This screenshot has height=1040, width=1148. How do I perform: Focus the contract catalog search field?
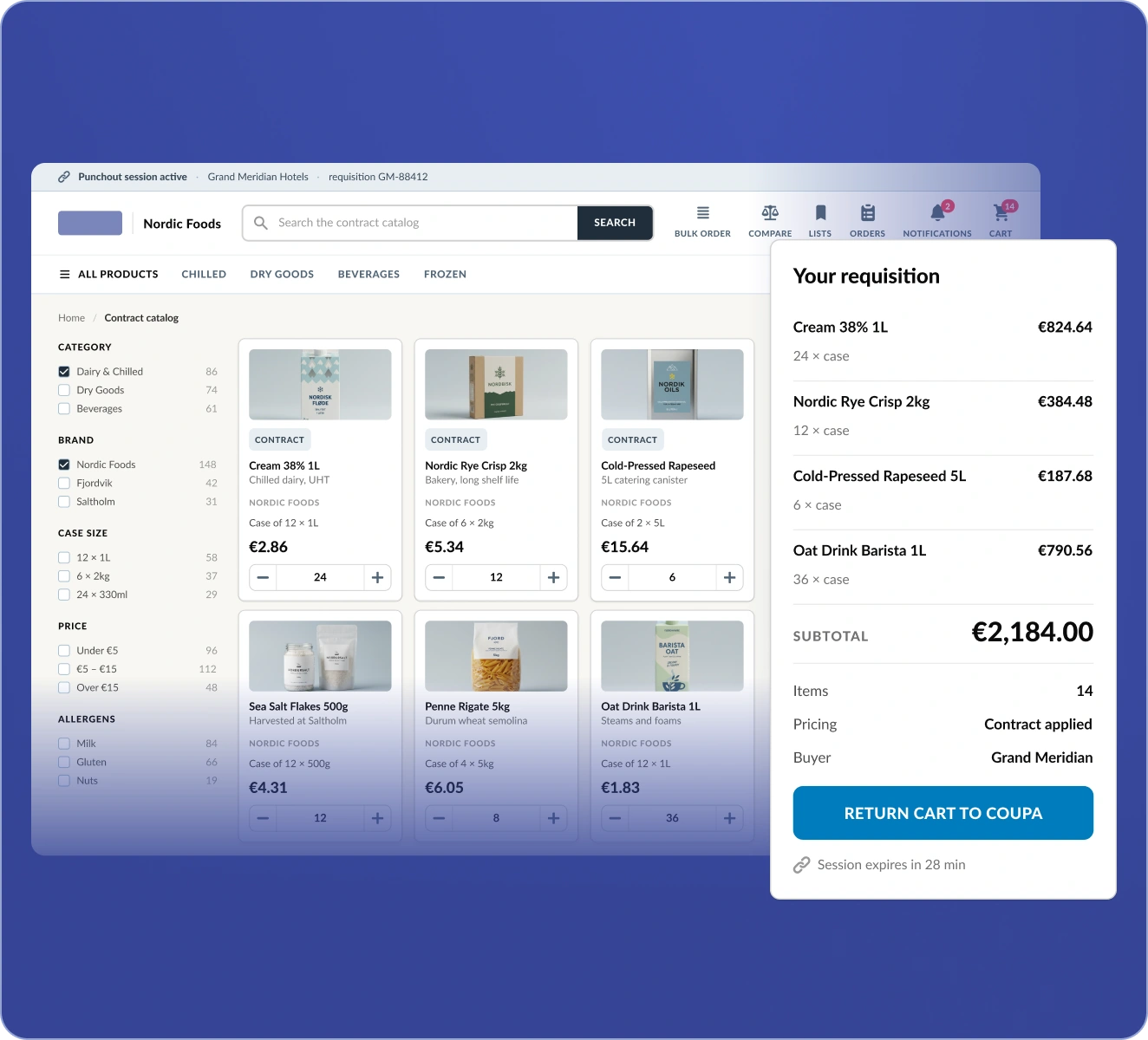[410, 223]
